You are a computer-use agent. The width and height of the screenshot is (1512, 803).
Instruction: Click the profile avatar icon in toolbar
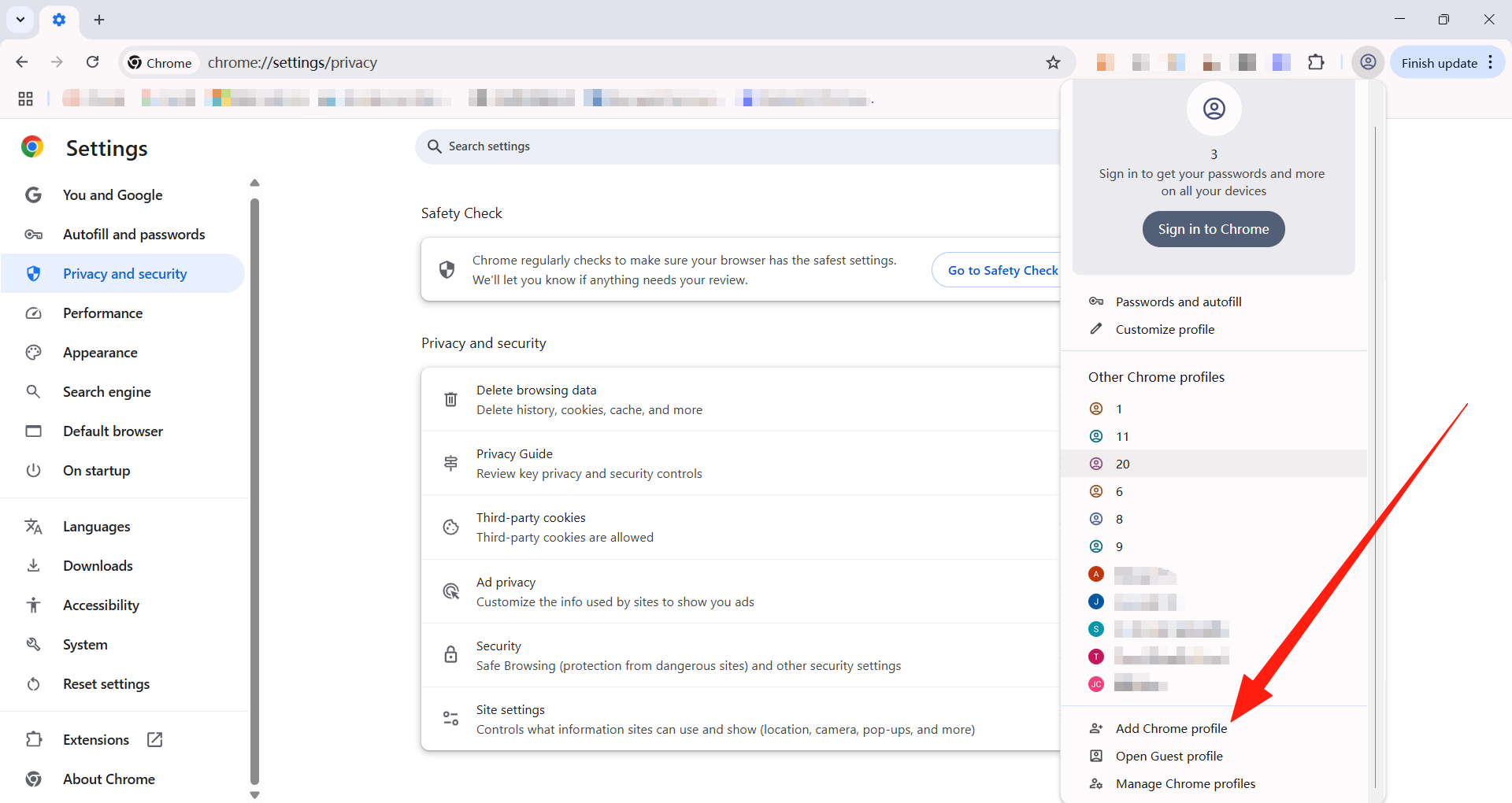[1368, 62]
